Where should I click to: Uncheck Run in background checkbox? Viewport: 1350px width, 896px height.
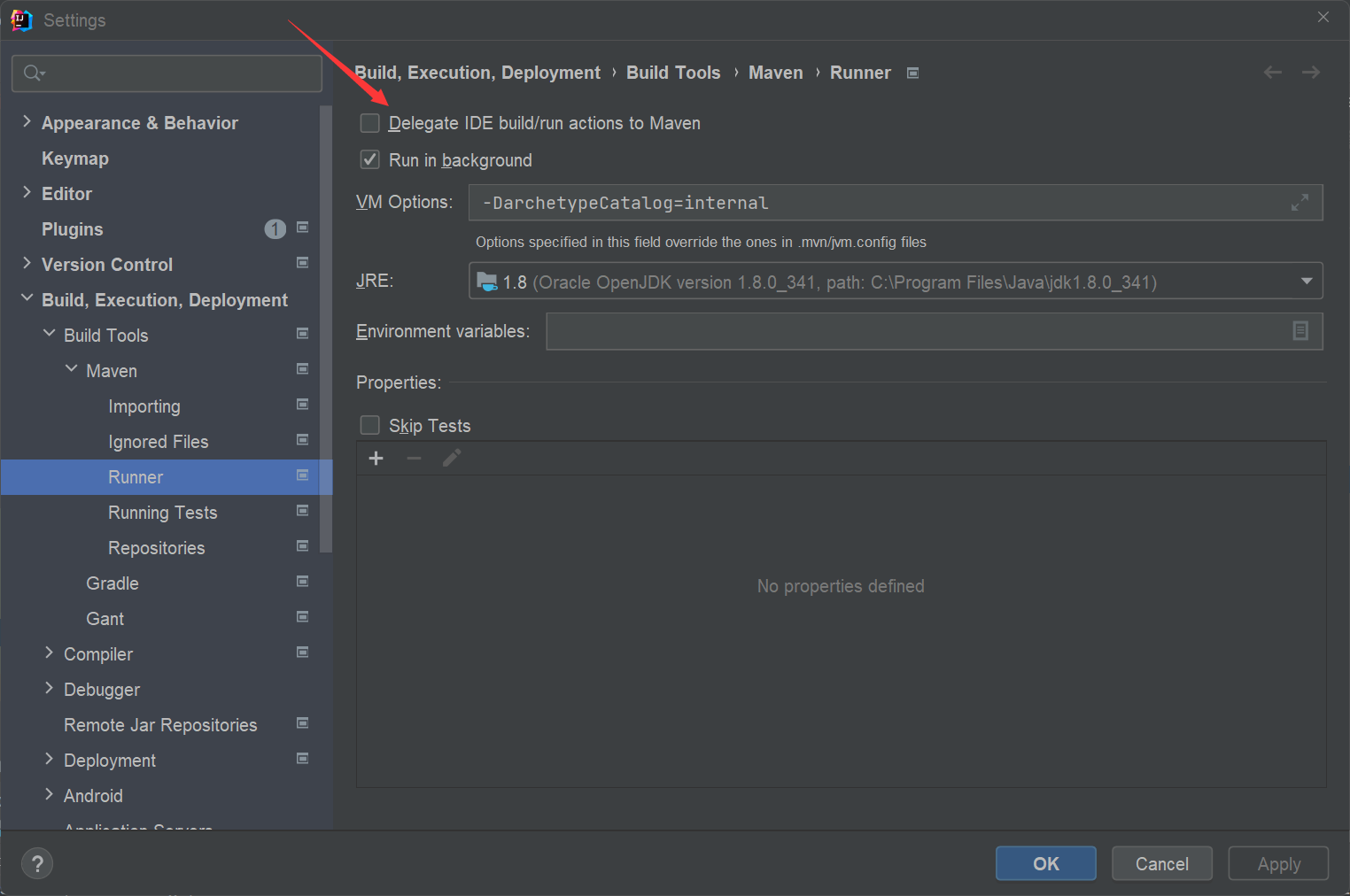[x=370, y=160]
